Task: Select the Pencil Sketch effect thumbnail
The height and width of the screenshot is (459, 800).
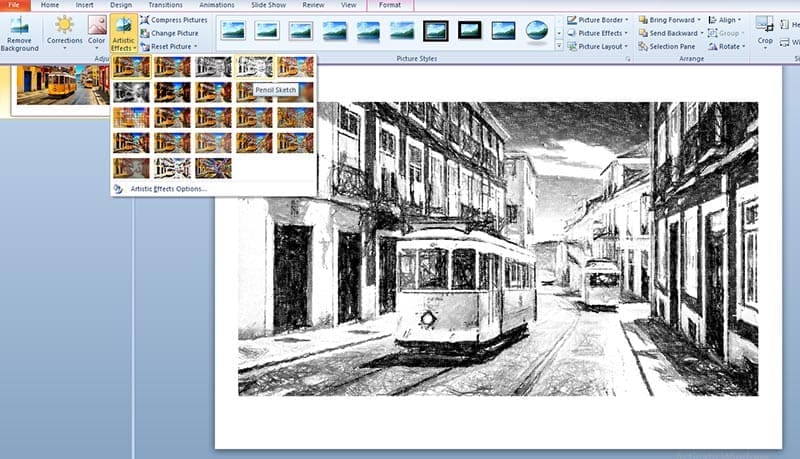Action: pos(255,67)
